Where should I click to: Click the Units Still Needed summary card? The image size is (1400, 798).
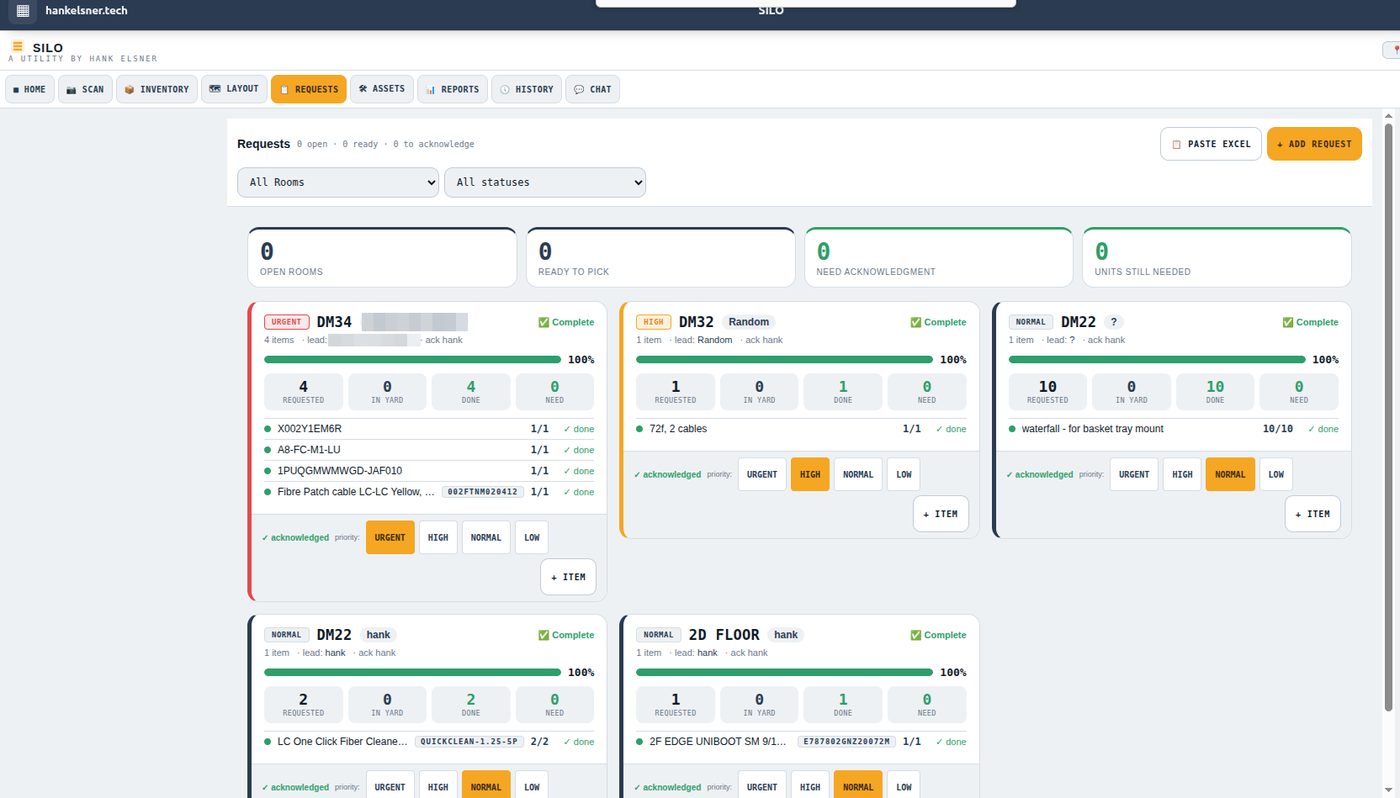1217,258
